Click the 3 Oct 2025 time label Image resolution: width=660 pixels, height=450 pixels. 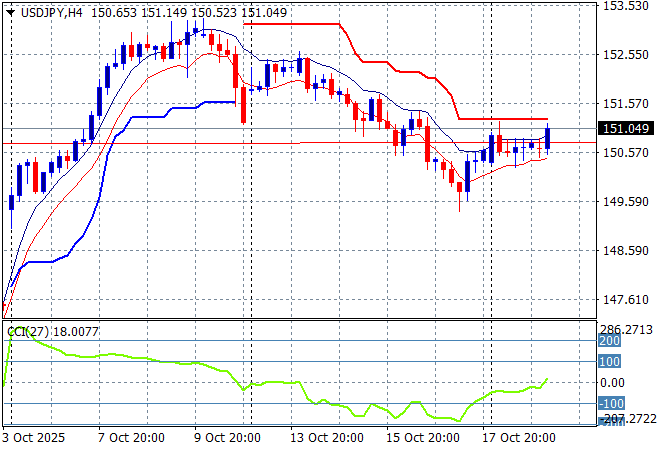coord(34,438)
